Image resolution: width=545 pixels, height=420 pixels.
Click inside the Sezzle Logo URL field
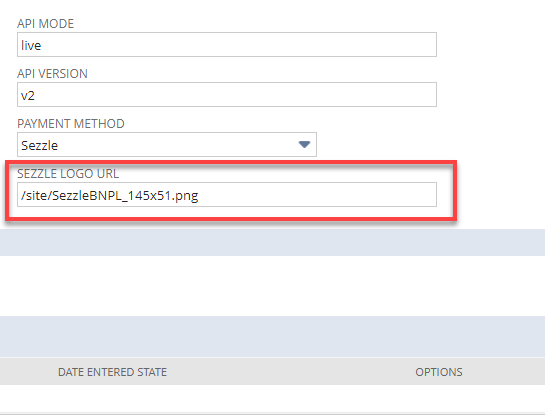click(227, 194)
